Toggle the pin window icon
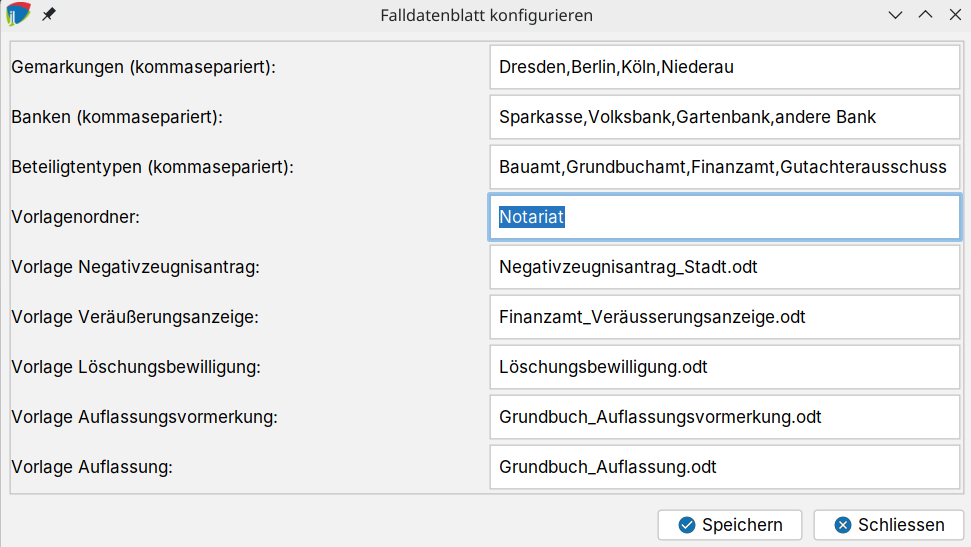The width and height of the screenshot is (971, 547). 48,14
